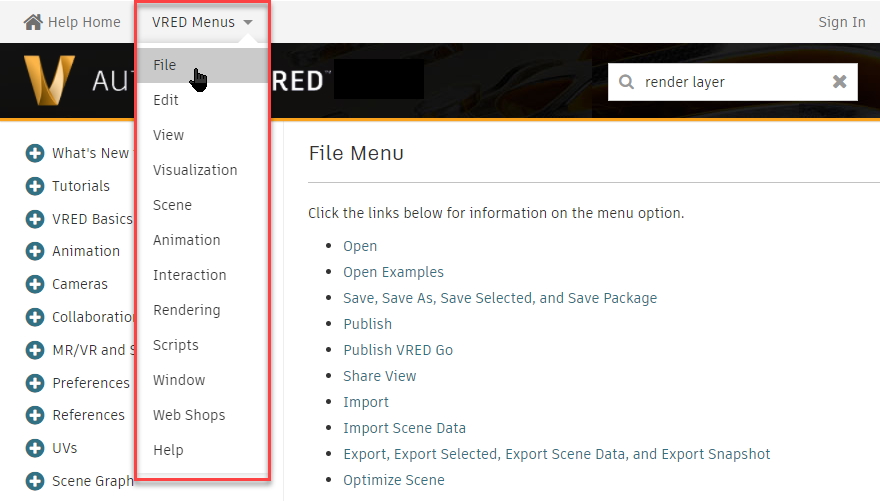Clear the search field with X icon
The width and height of the screenshot is (880, 501).
click(840, 82)
